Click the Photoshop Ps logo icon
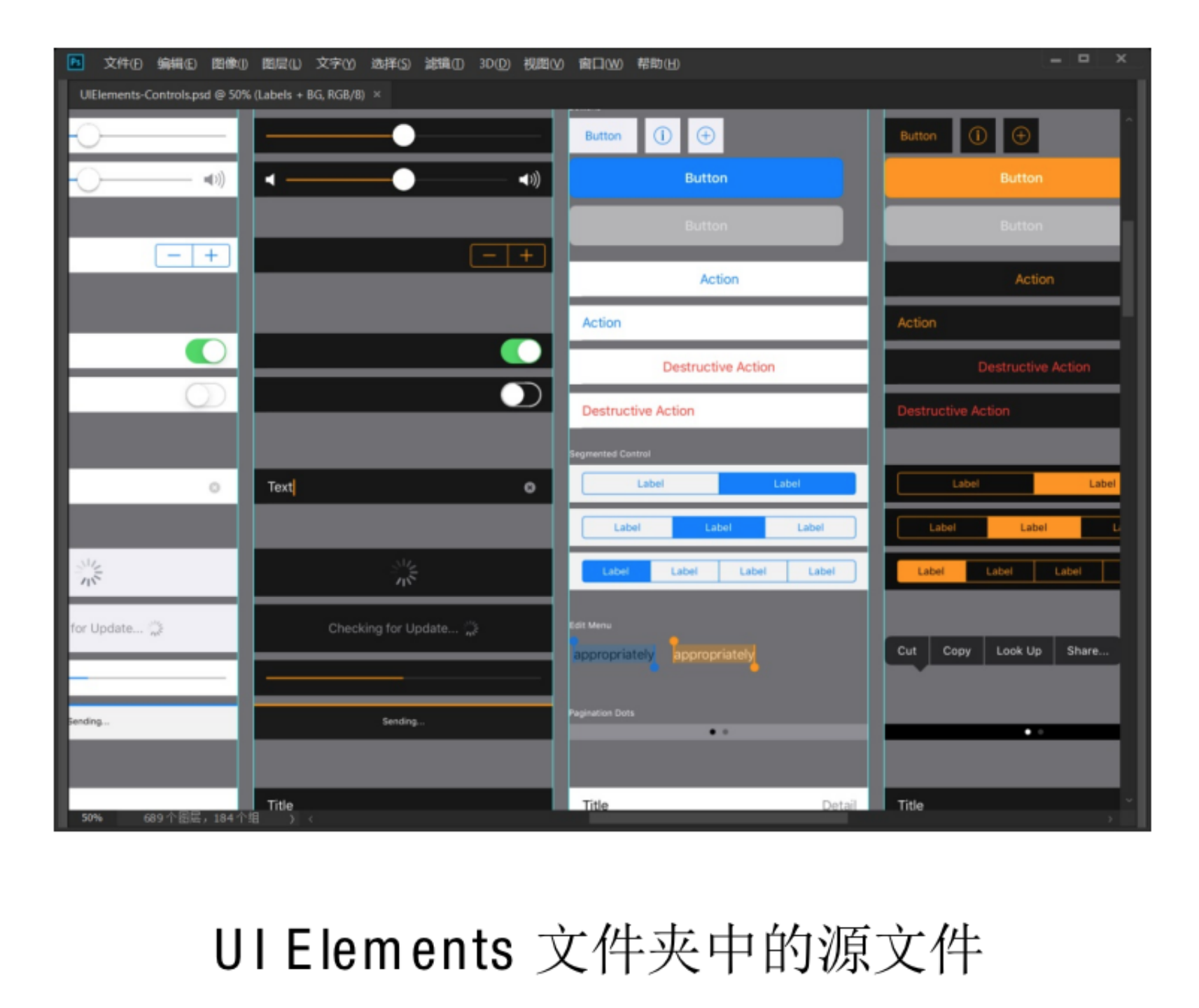1199x1008 pixels. (76, 62)
